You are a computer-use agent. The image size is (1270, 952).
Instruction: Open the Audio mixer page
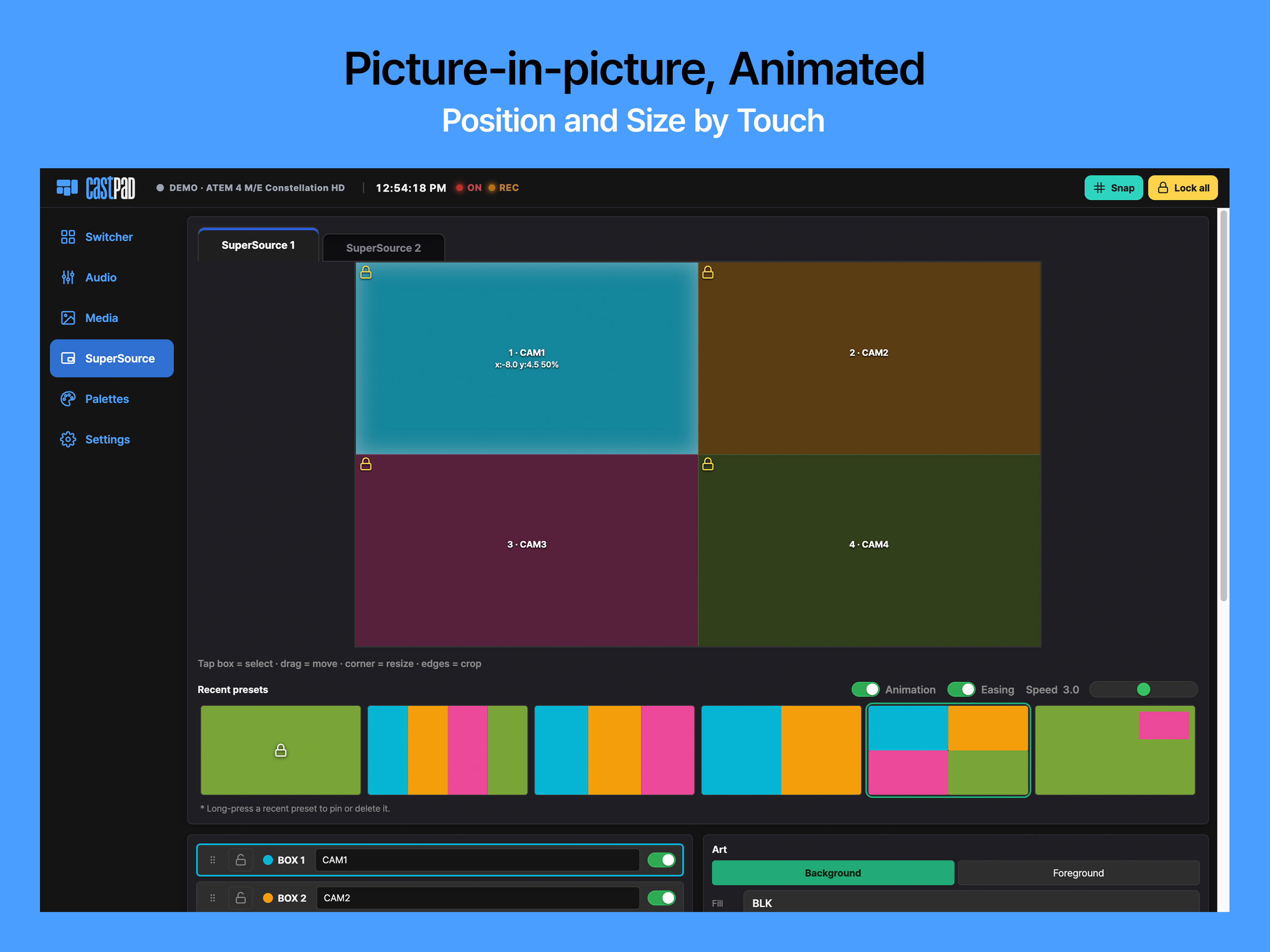point(112,278)
